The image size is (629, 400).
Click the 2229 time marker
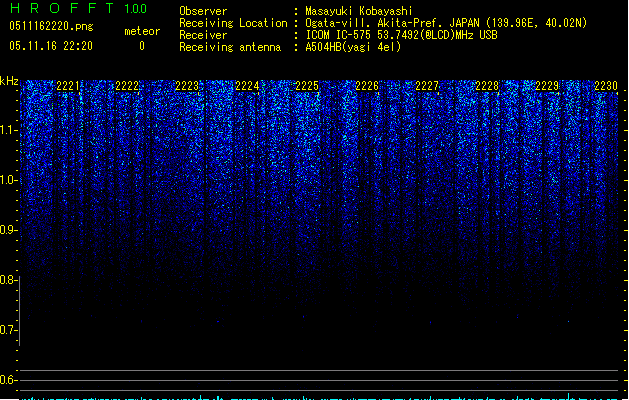547,86
